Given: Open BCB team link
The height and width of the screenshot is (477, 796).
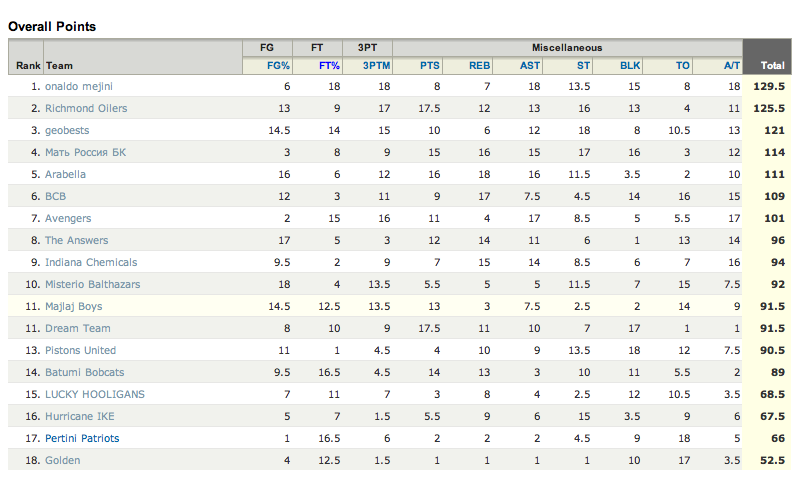Looking at the screenshot, I should tap(55, 196).
